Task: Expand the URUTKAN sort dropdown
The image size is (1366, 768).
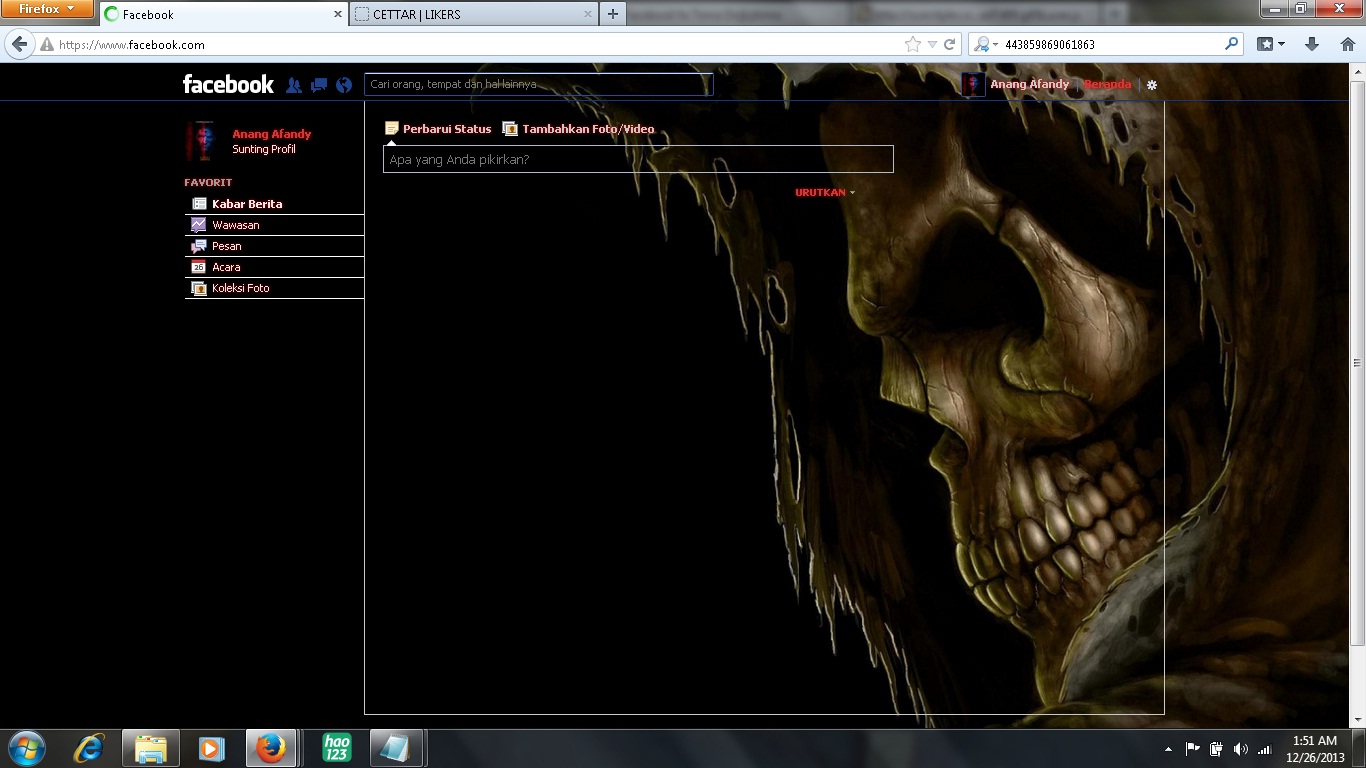Action: [x=825, y=192]
